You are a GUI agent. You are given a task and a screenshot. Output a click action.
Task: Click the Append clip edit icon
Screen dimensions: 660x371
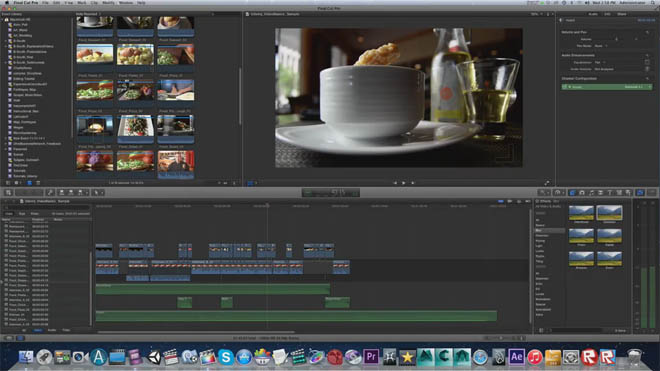[x=80, y=192]
